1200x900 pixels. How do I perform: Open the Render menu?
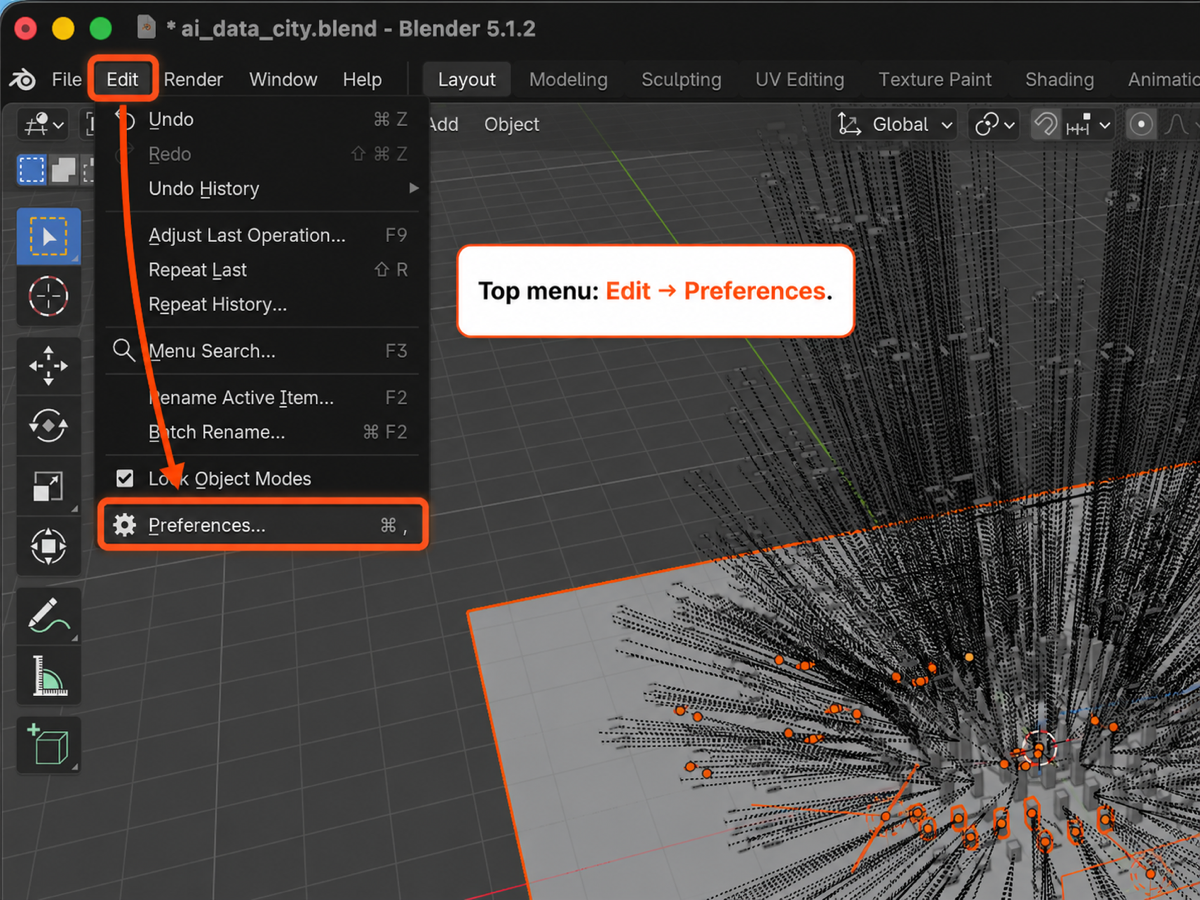pos(194,79)
